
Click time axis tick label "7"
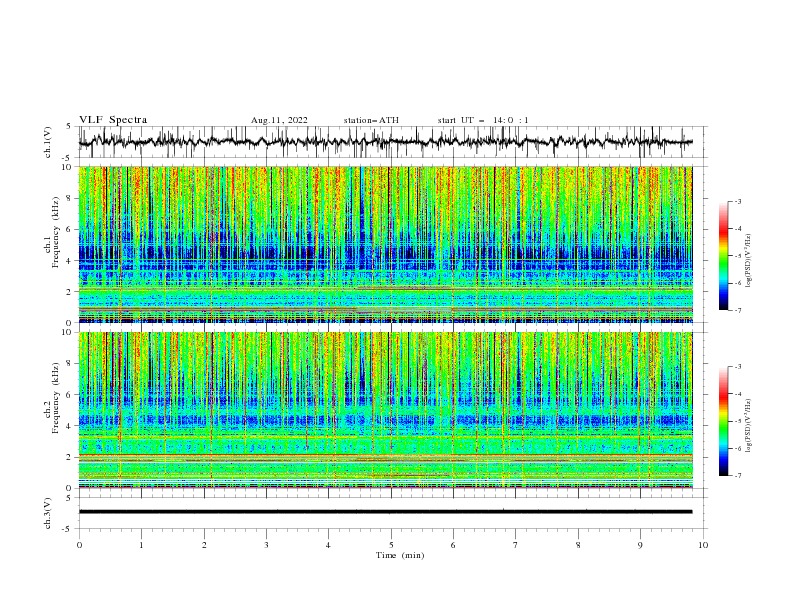[x=516, y=545]
